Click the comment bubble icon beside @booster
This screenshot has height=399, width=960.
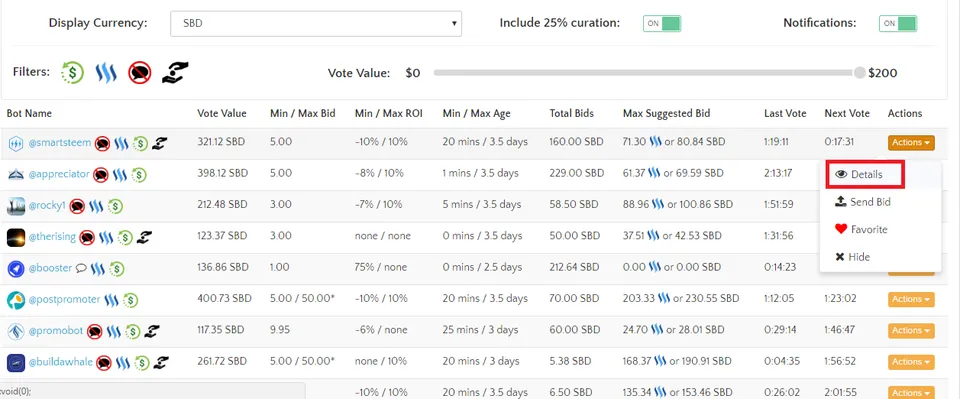click(81, 268)
